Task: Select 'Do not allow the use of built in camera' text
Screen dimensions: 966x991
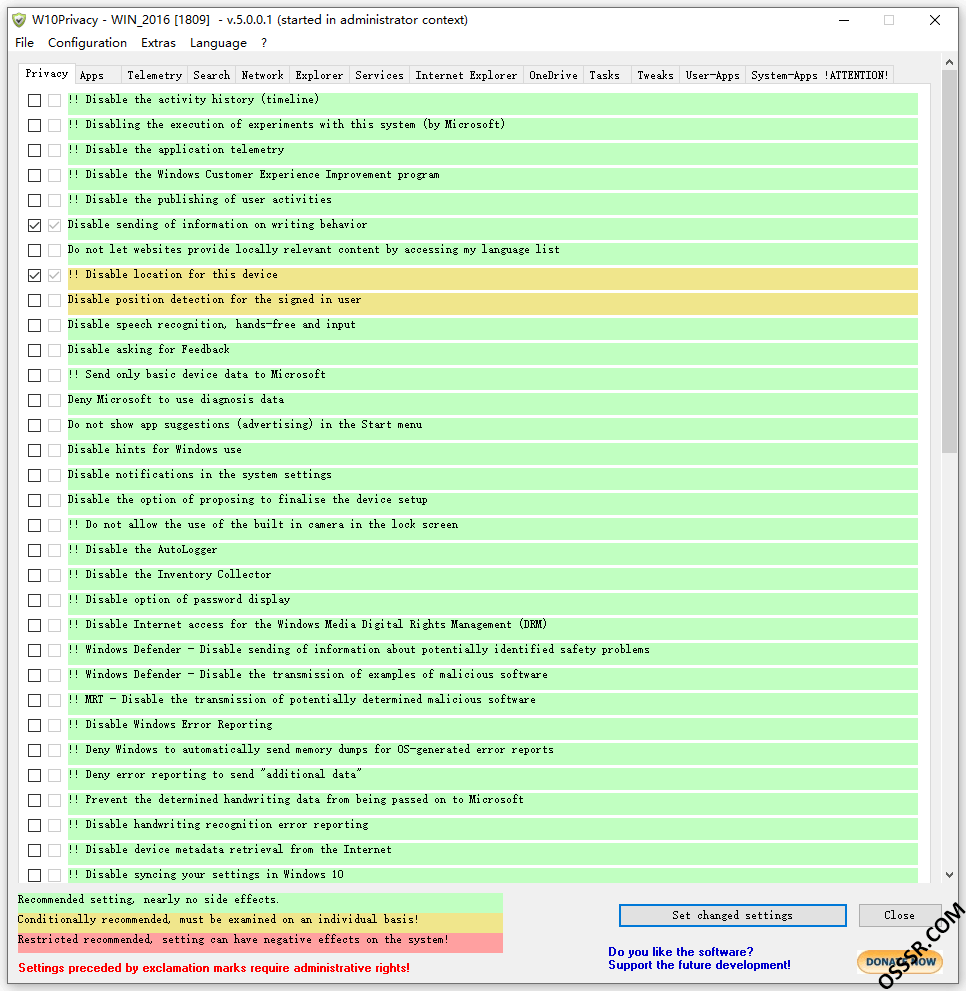Action: tap(263, 525)
